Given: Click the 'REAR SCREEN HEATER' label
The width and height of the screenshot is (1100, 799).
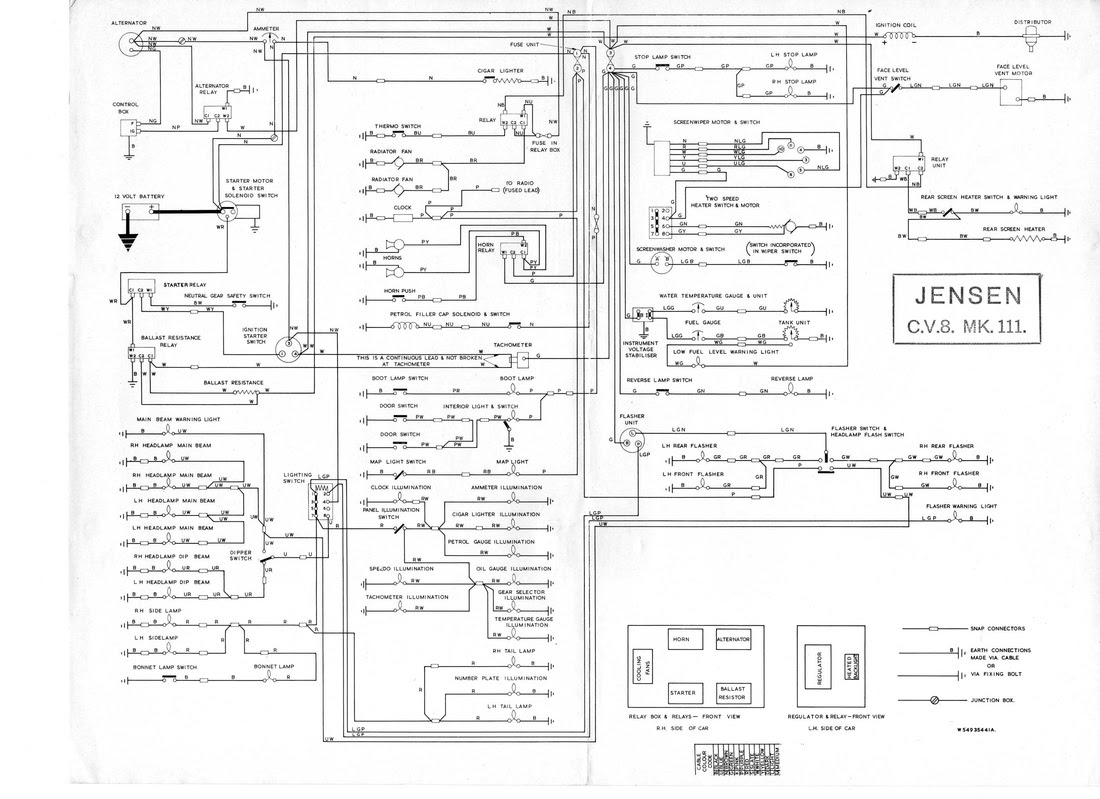Looking at the screenshot, I should point(1014,229).
